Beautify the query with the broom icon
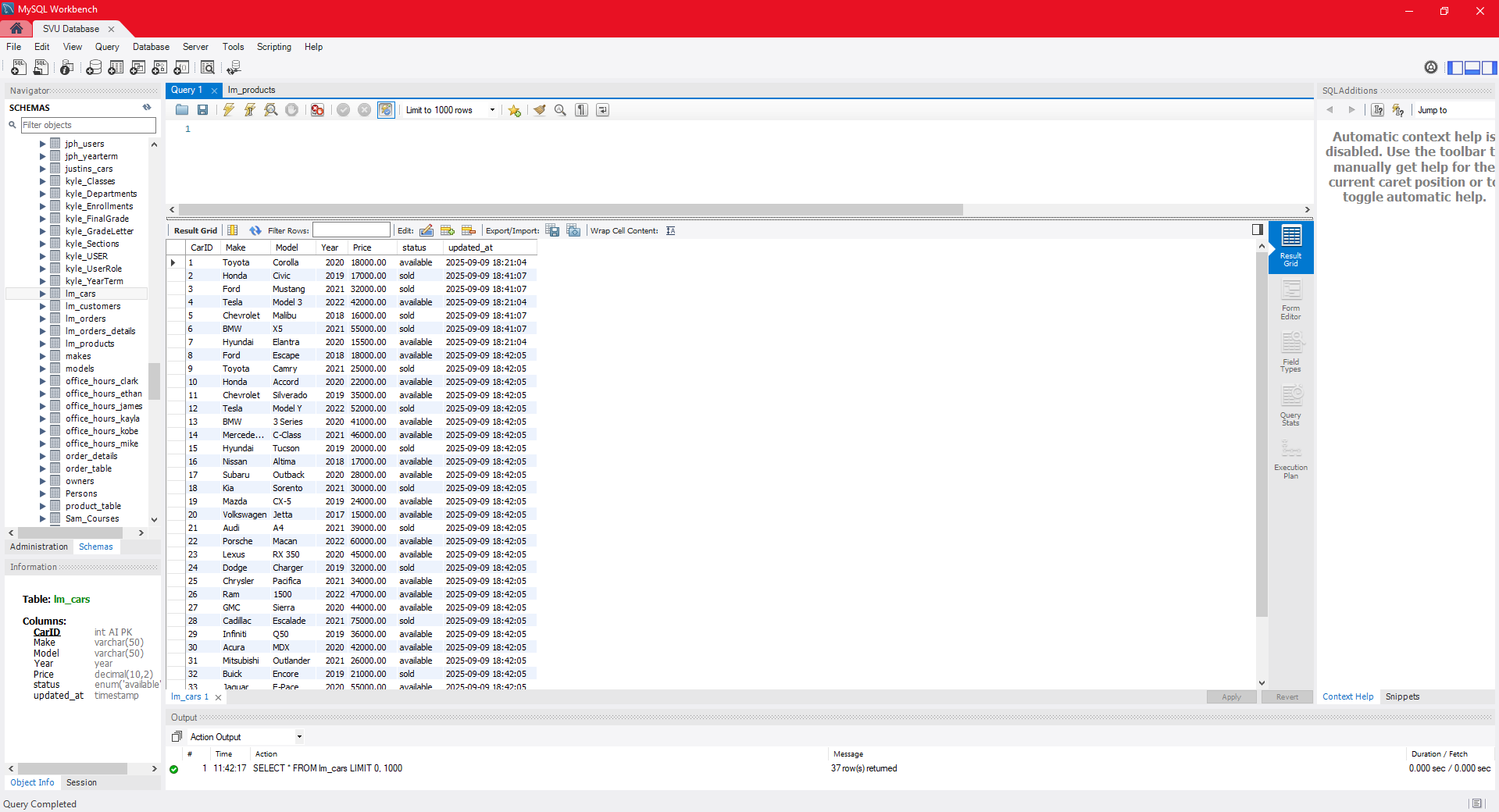1499x812 pixels. (x=540, y=110)
